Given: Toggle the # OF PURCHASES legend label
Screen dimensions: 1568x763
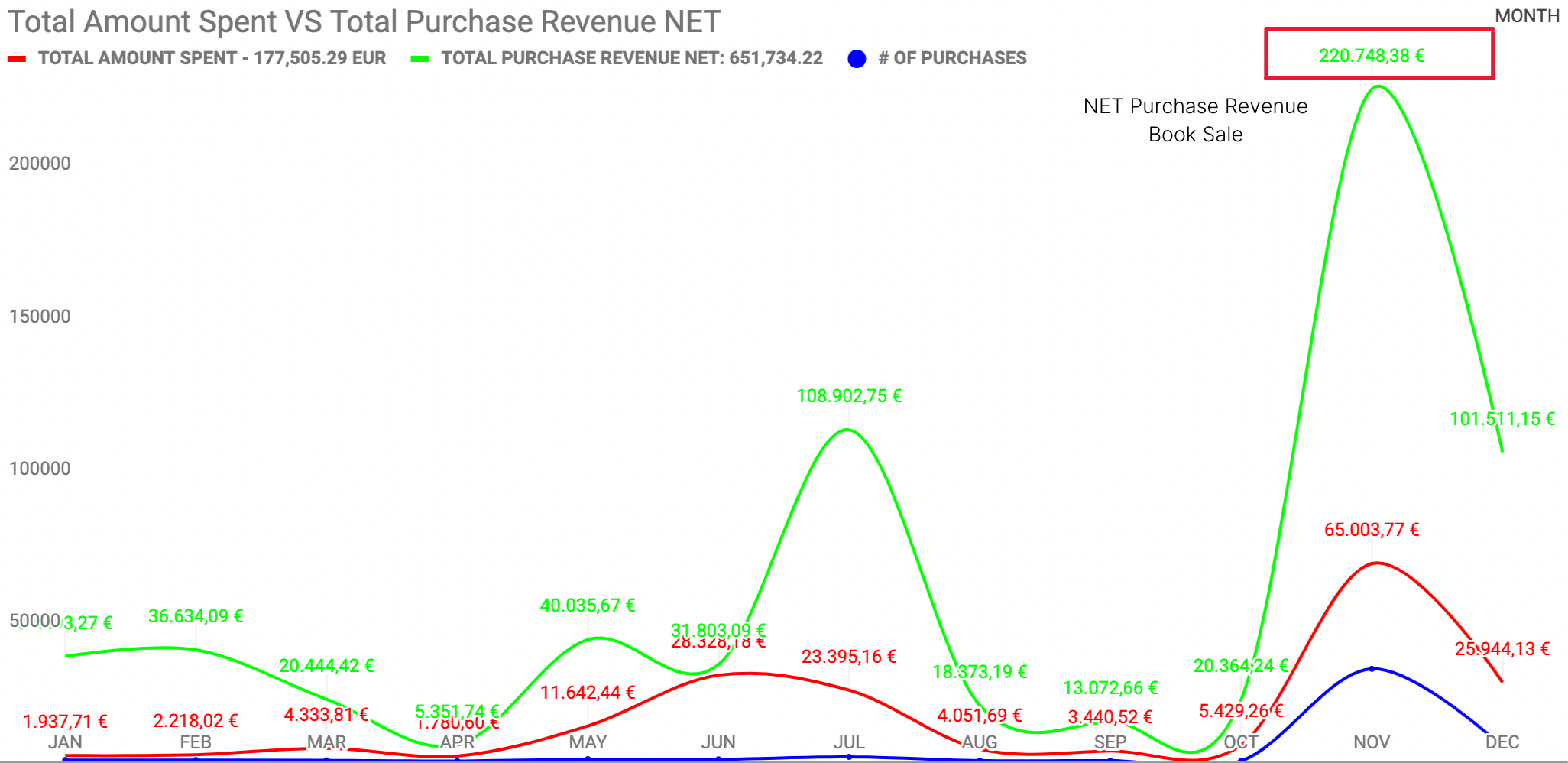Looking at the screenshot, I should pyautogui.click(x=951, y=58).
